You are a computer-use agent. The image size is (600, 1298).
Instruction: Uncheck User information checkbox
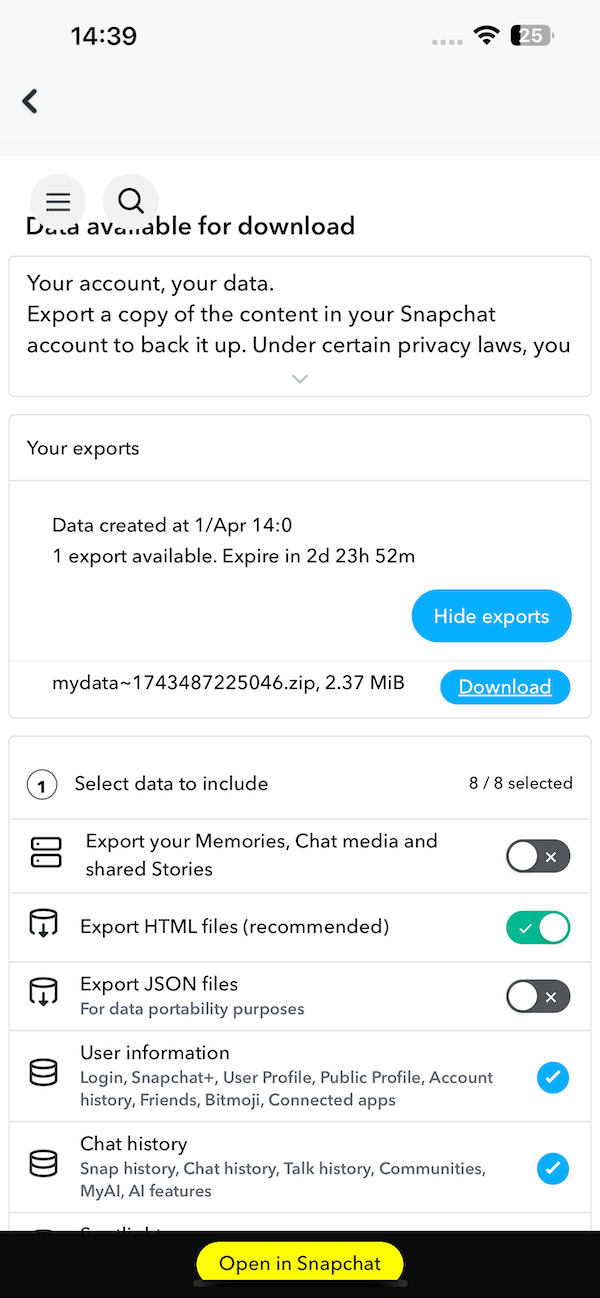tap(553, 1077)
